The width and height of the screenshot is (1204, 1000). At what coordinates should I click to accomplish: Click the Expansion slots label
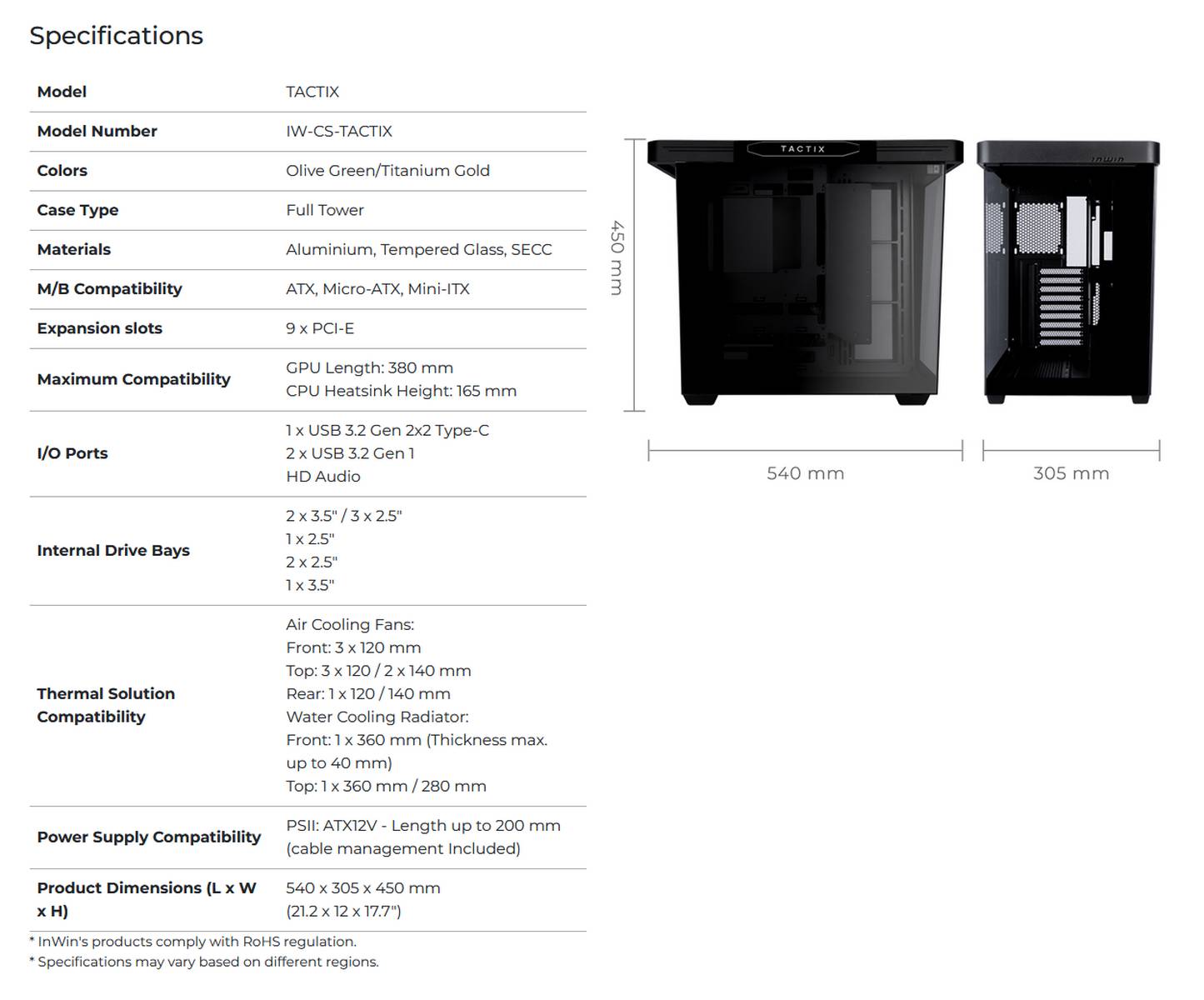pos(99,328)
